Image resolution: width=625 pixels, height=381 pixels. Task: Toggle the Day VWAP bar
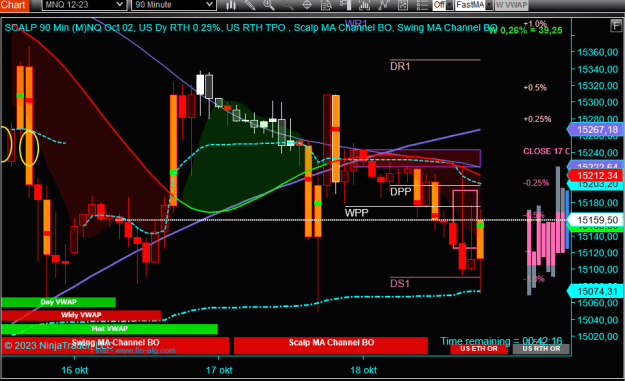pyautogui.click(x=58, y=302)
